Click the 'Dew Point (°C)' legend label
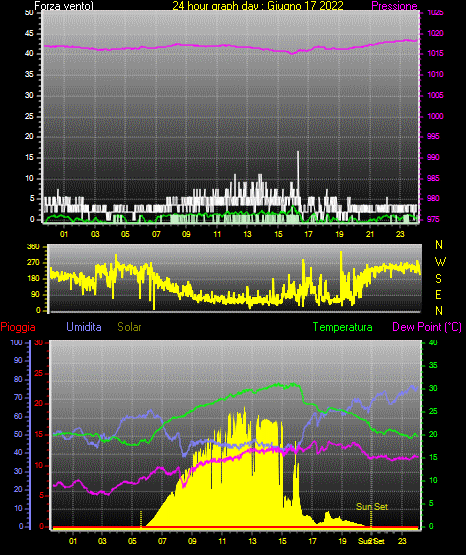This screenshot has height=555, width=466. click(x=427, y=327)
